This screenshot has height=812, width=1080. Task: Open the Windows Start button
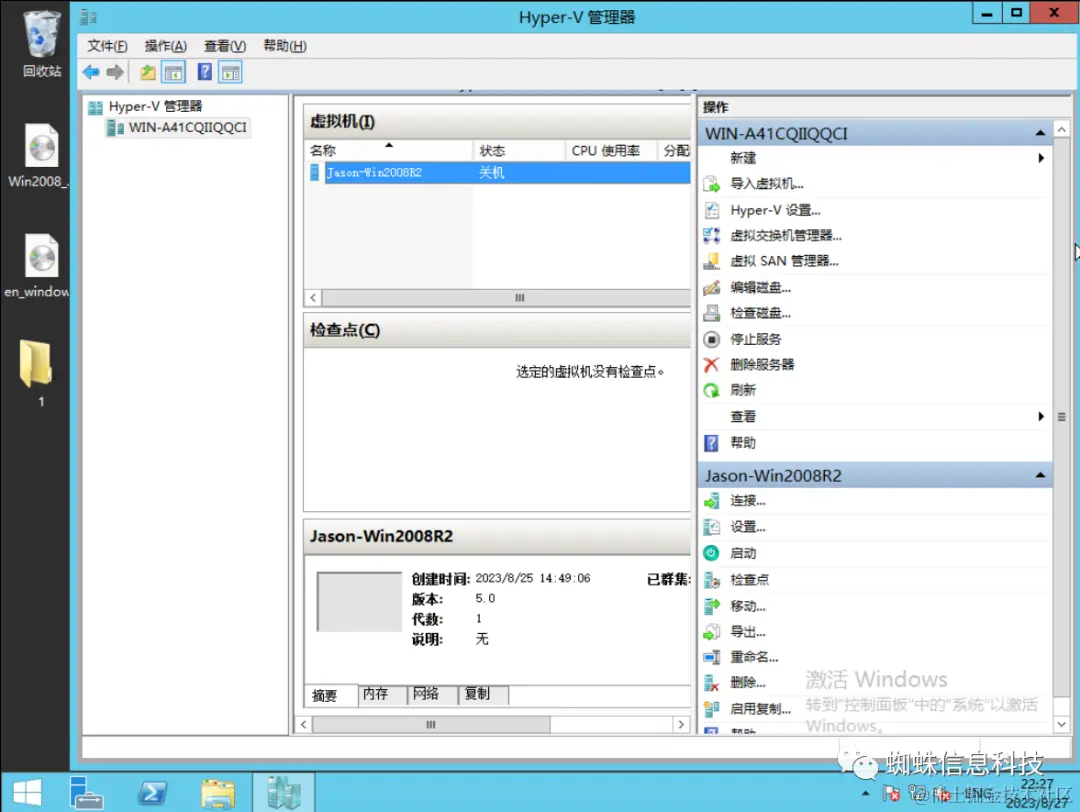28,792
